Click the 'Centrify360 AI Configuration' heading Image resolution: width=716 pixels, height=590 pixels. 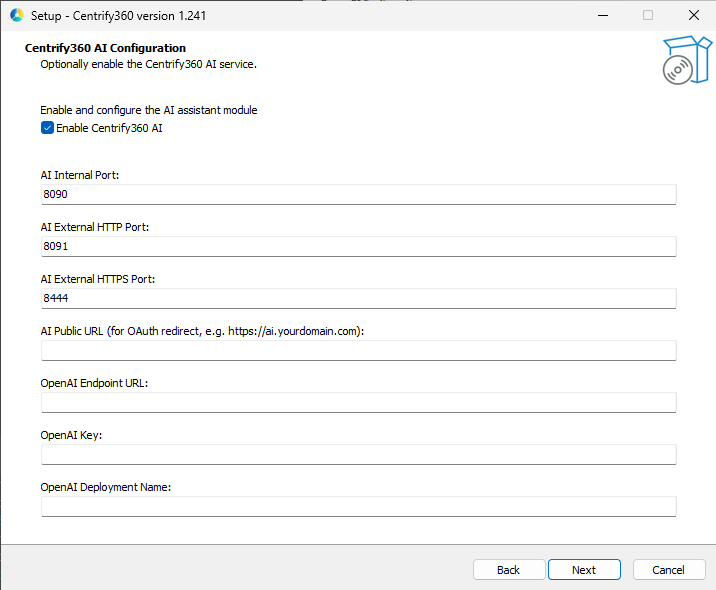pos(105,48)
